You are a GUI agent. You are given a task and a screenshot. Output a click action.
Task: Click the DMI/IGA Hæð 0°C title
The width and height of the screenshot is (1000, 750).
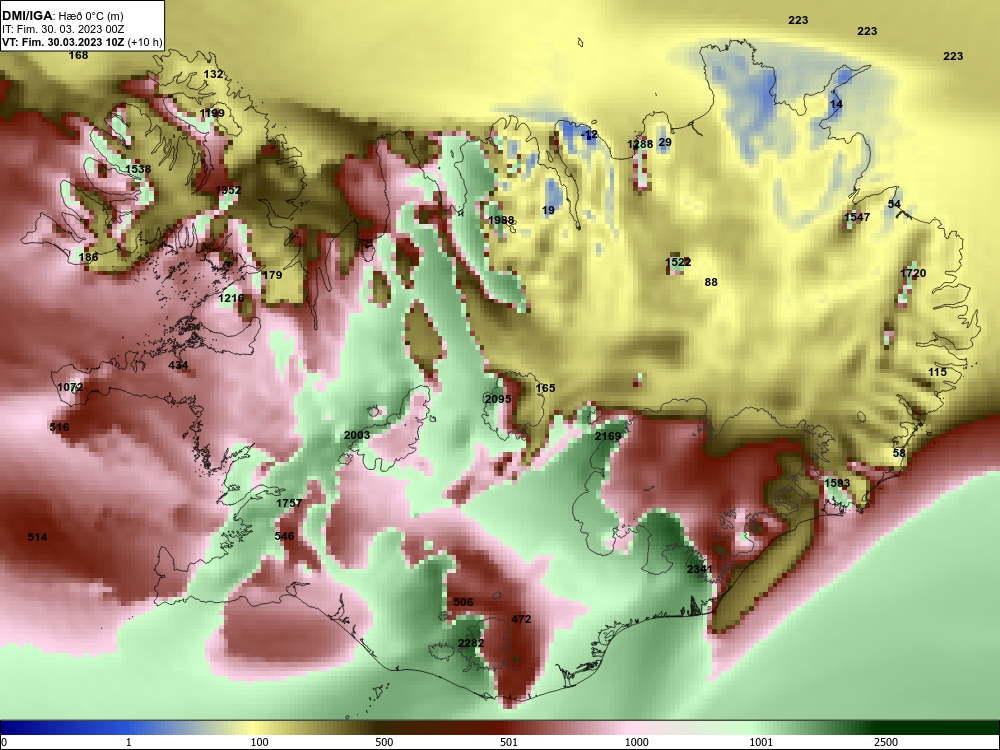62,15
